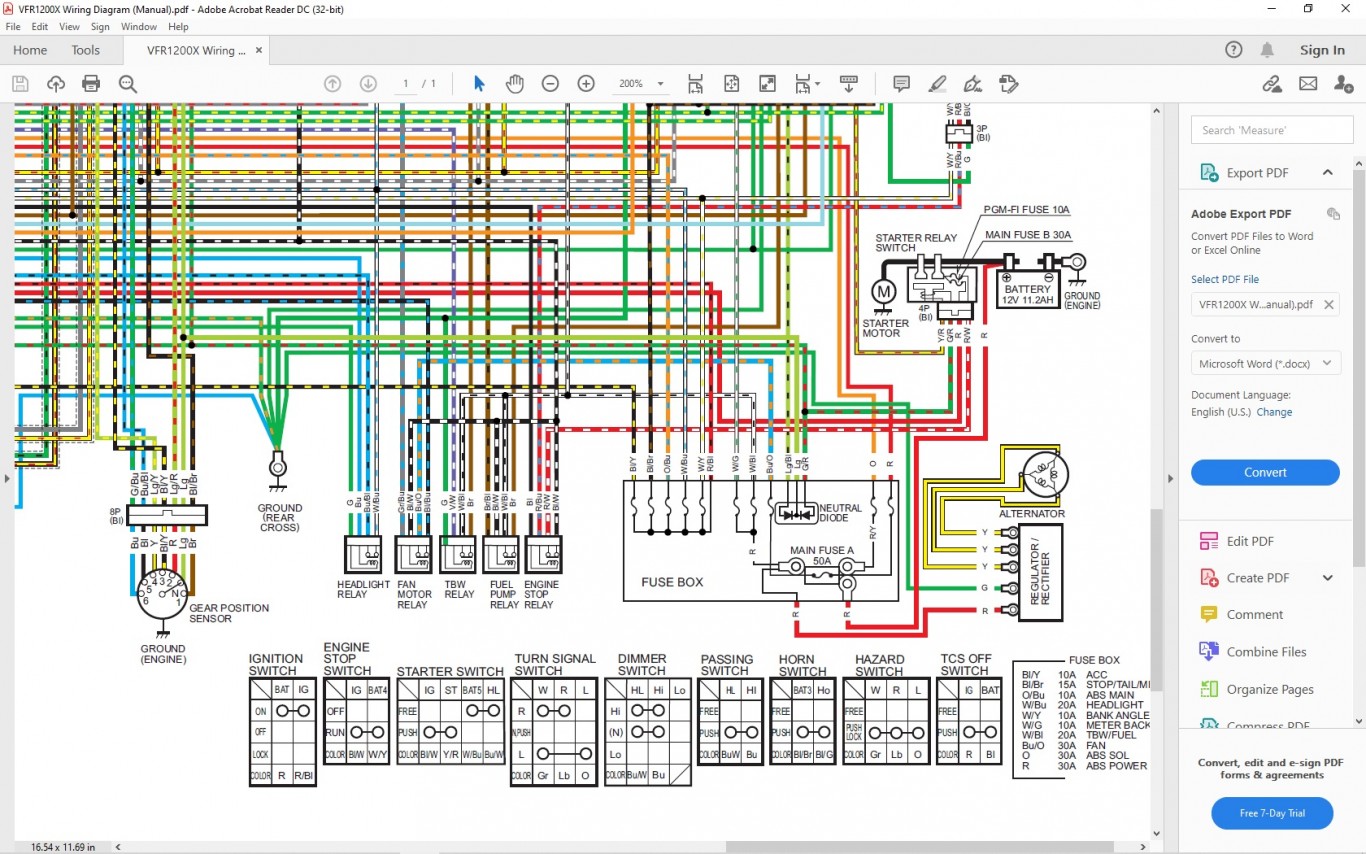
Task: Zoom in with the plus icon
Action: tap(586, 84)
